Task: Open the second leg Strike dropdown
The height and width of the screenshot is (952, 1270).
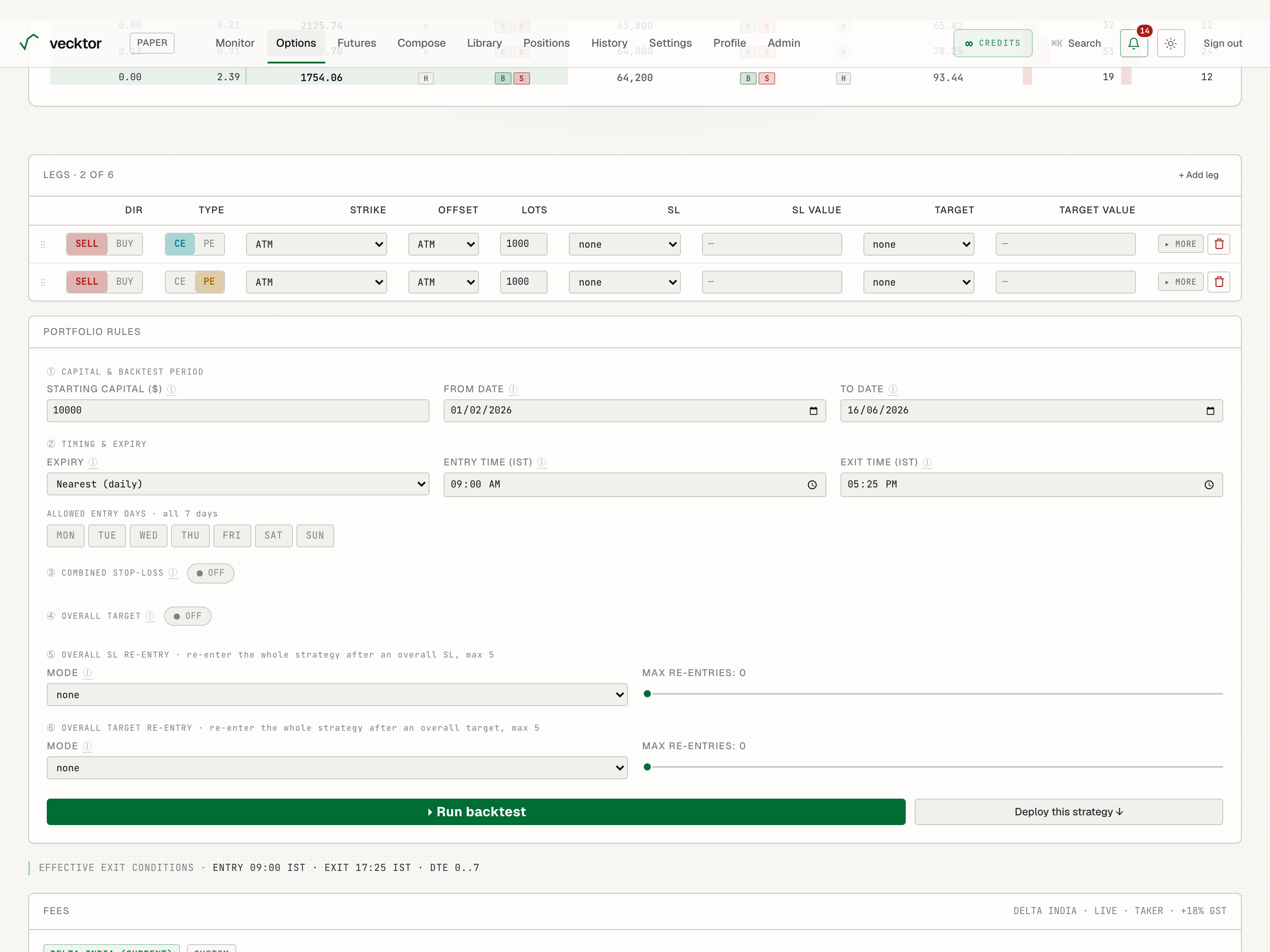Action: (316, 283)
